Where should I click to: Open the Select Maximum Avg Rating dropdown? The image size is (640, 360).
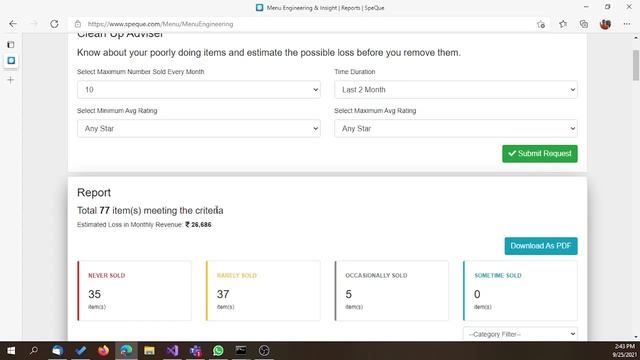click(456, 129)
